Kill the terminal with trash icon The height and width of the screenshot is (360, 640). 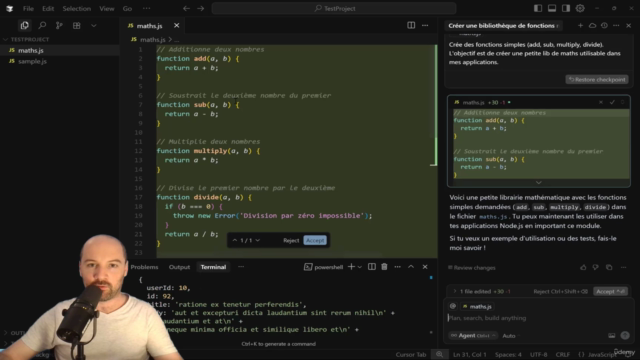384,267
